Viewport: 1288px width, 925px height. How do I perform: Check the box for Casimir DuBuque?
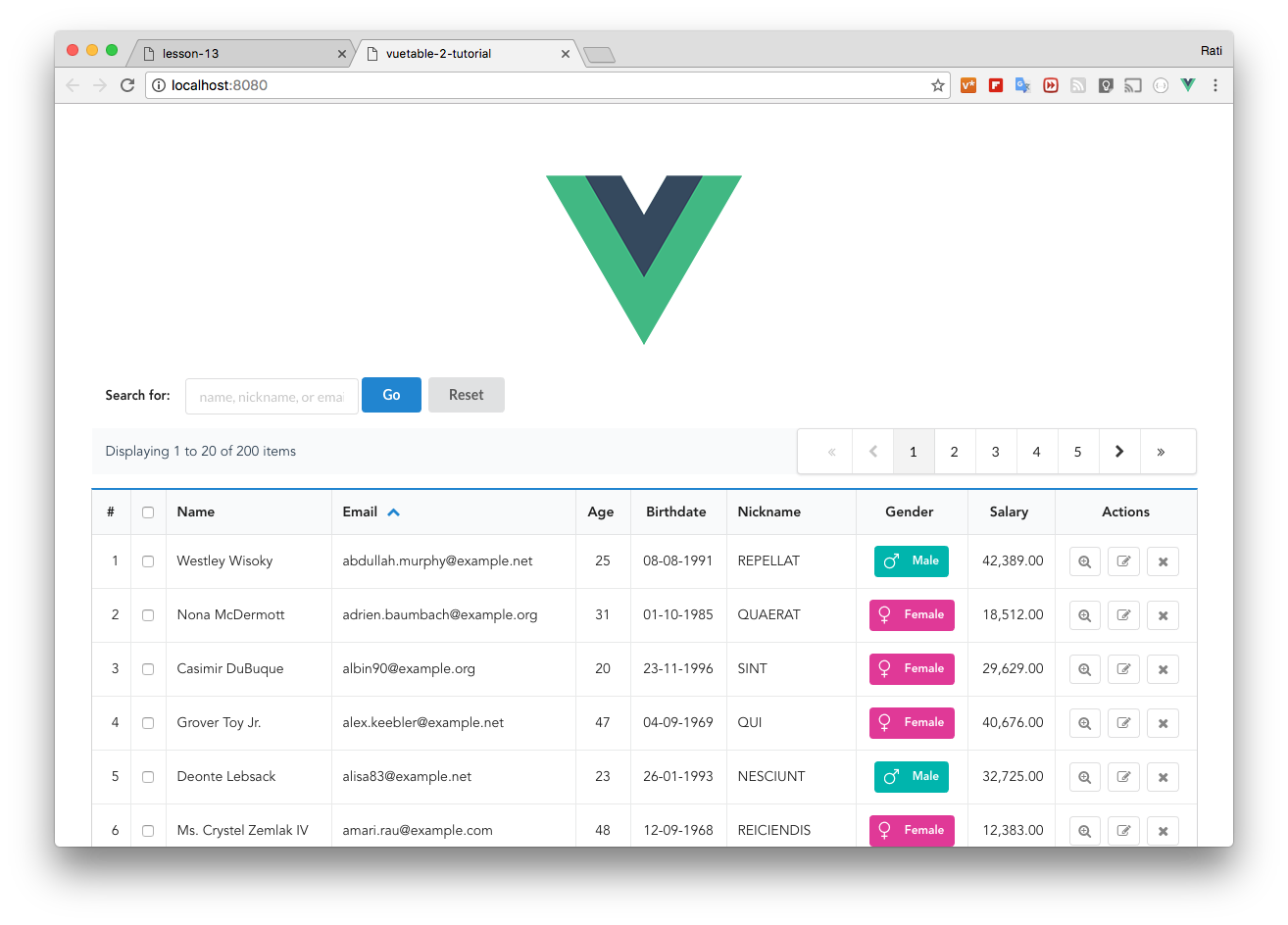(148, 669)
